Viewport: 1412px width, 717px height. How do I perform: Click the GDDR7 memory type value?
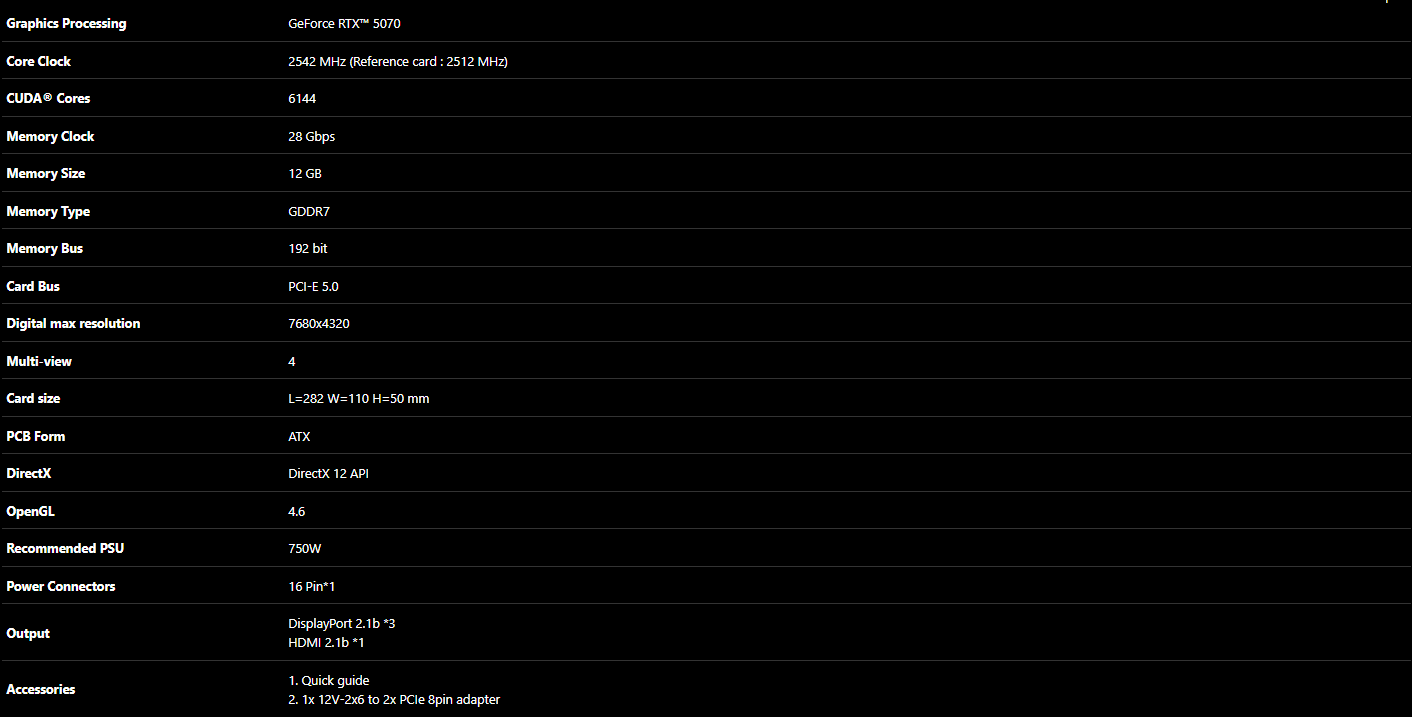coord(309,211)
